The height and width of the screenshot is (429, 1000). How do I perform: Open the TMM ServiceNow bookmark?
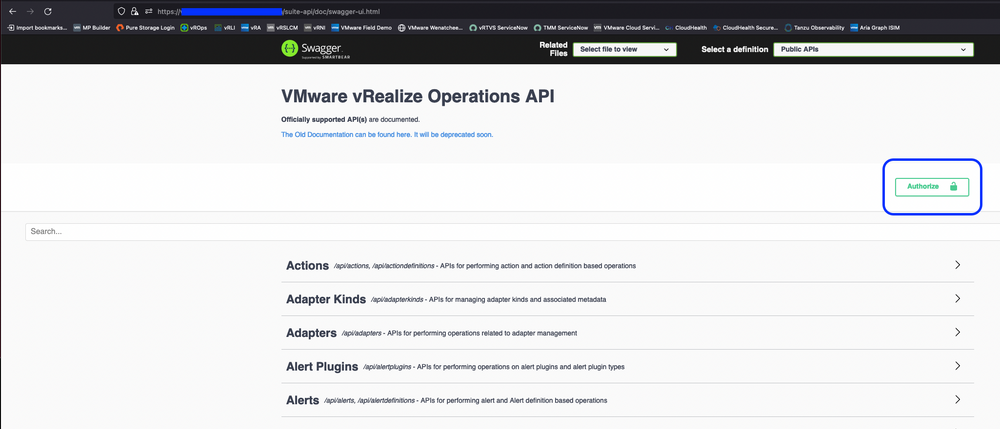561,28
